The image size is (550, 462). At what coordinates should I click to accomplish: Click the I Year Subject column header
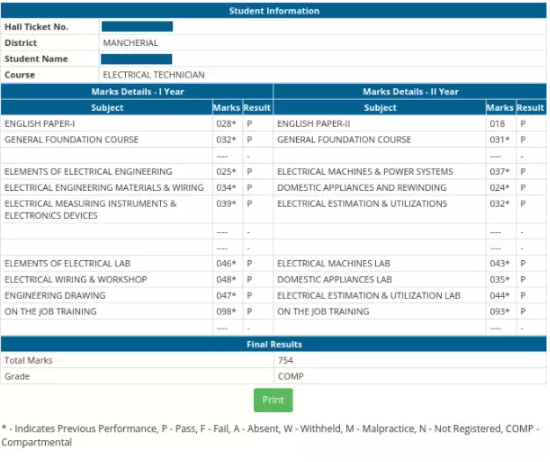pos(107,108)
